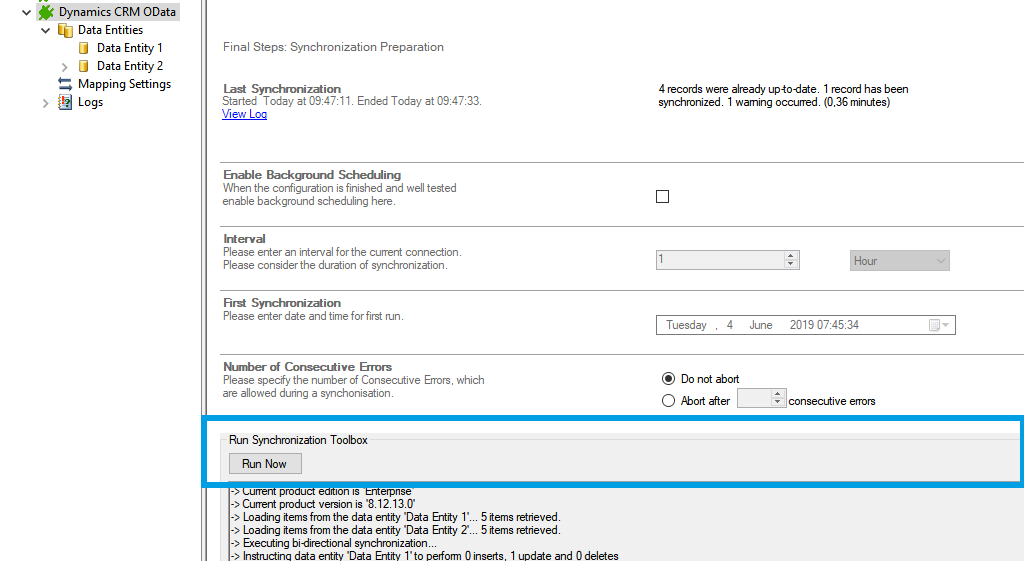
Task: Click the Mapping Settings arrows icon
Action: click(65, 84)
